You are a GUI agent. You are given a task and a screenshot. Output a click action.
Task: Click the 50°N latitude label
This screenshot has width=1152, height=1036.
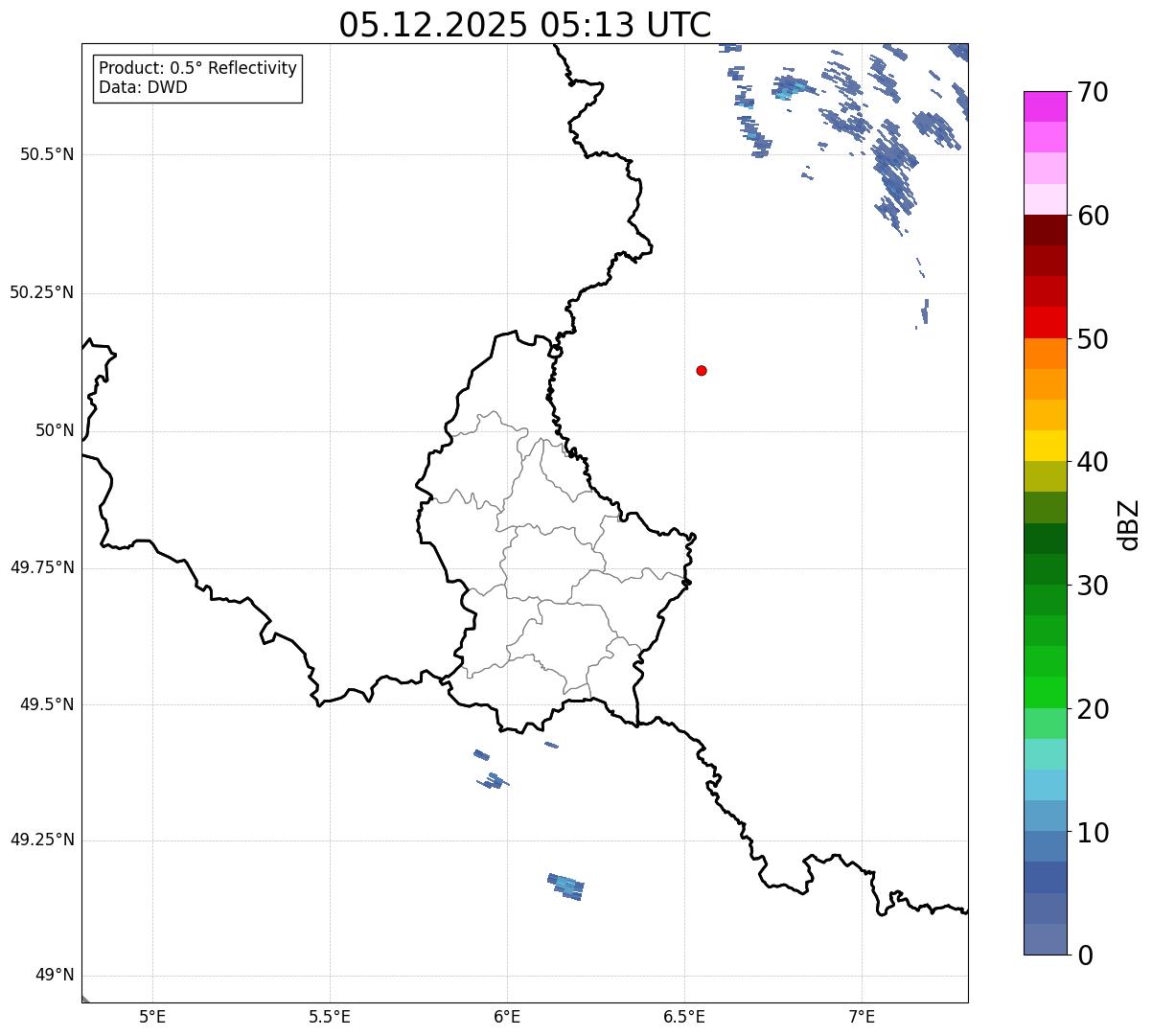click(x=55, y=430)
